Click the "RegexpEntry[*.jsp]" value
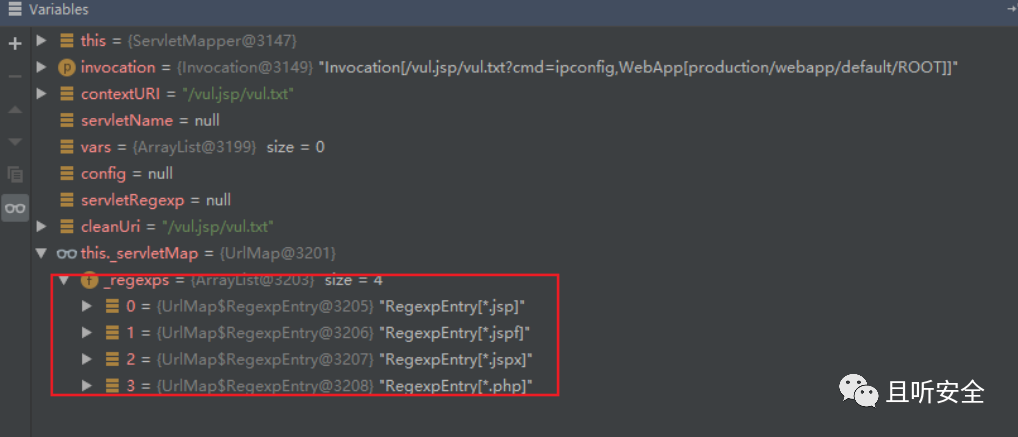Image resolution: width=1018 pixels, height=437 pixels. (452, 306)
